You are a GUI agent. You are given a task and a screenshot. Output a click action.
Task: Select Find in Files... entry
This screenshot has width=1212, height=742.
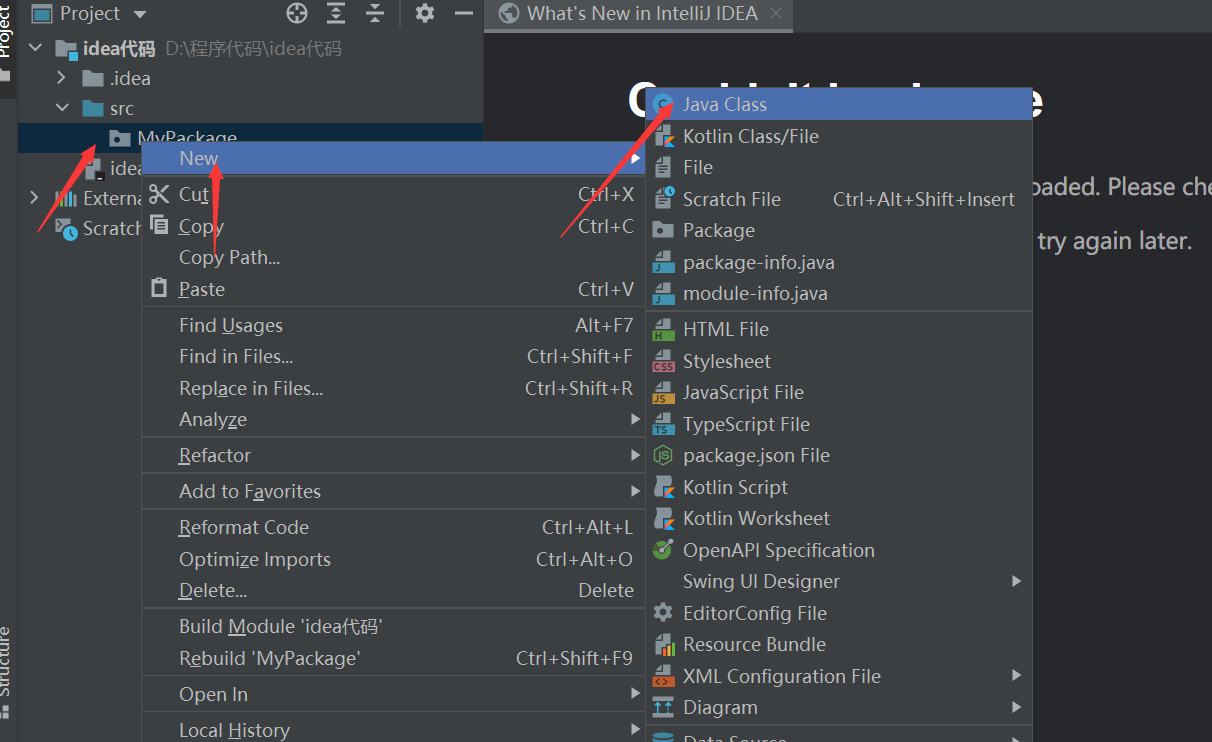pyautogui.click(x=393, y=356)
